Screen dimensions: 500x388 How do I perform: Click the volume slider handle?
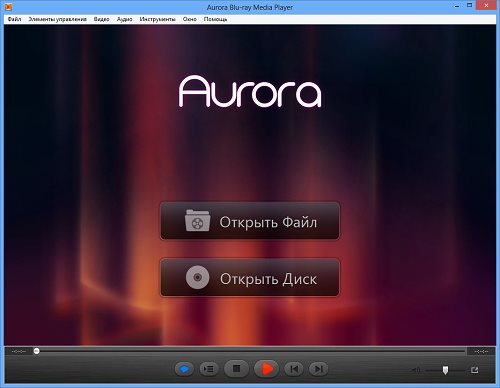[445, 370]
